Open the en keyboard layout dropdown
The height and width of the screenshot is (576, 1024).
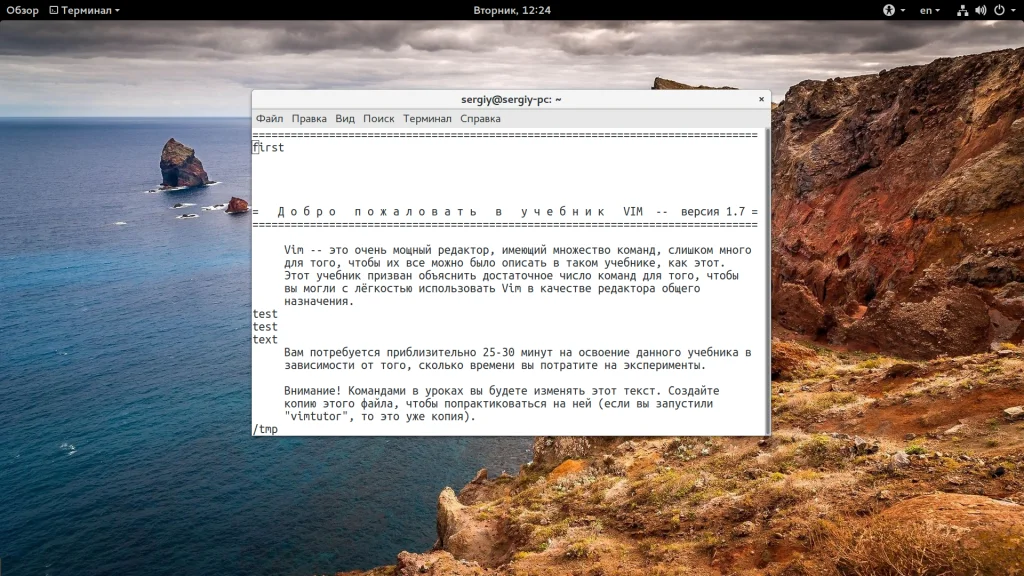[930, 10]
